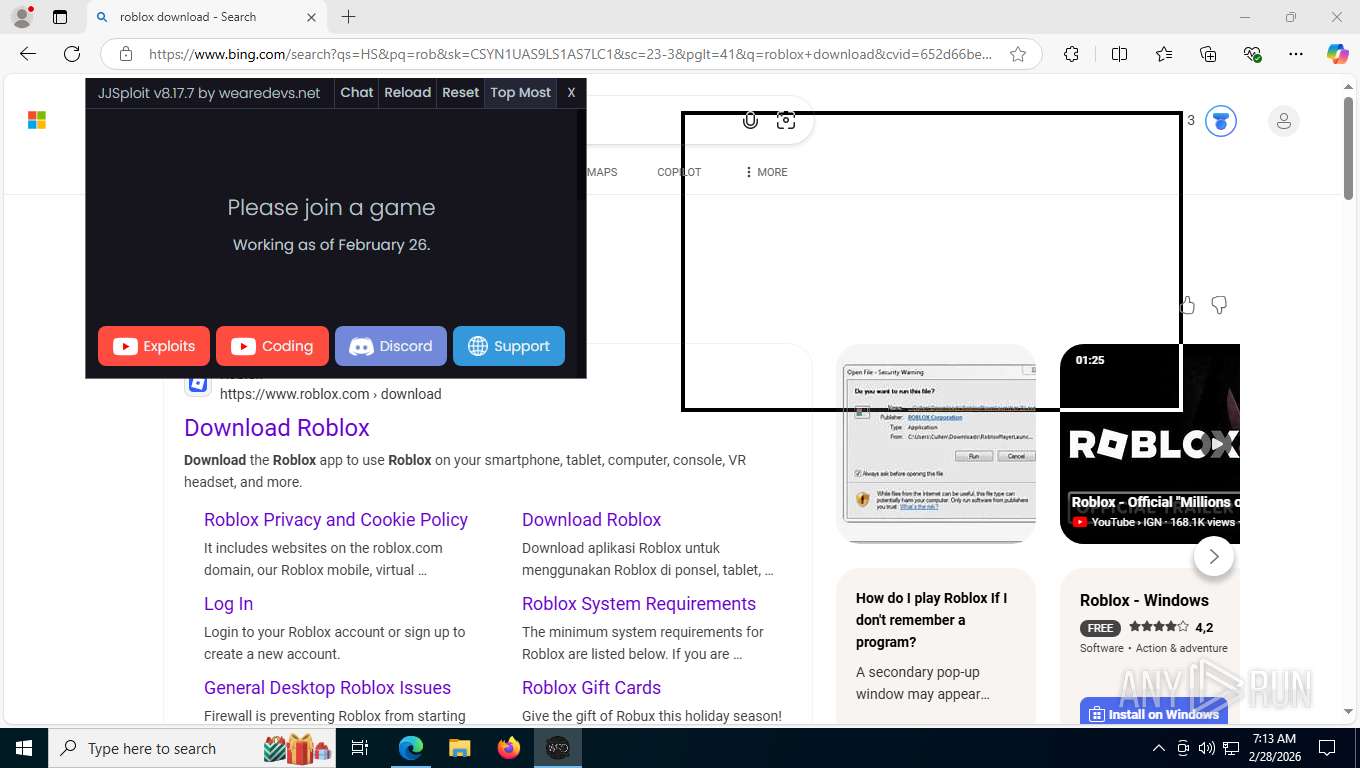Switch to Bing COPILOT tab
The image size is (1360, 768).
(679, 172)
